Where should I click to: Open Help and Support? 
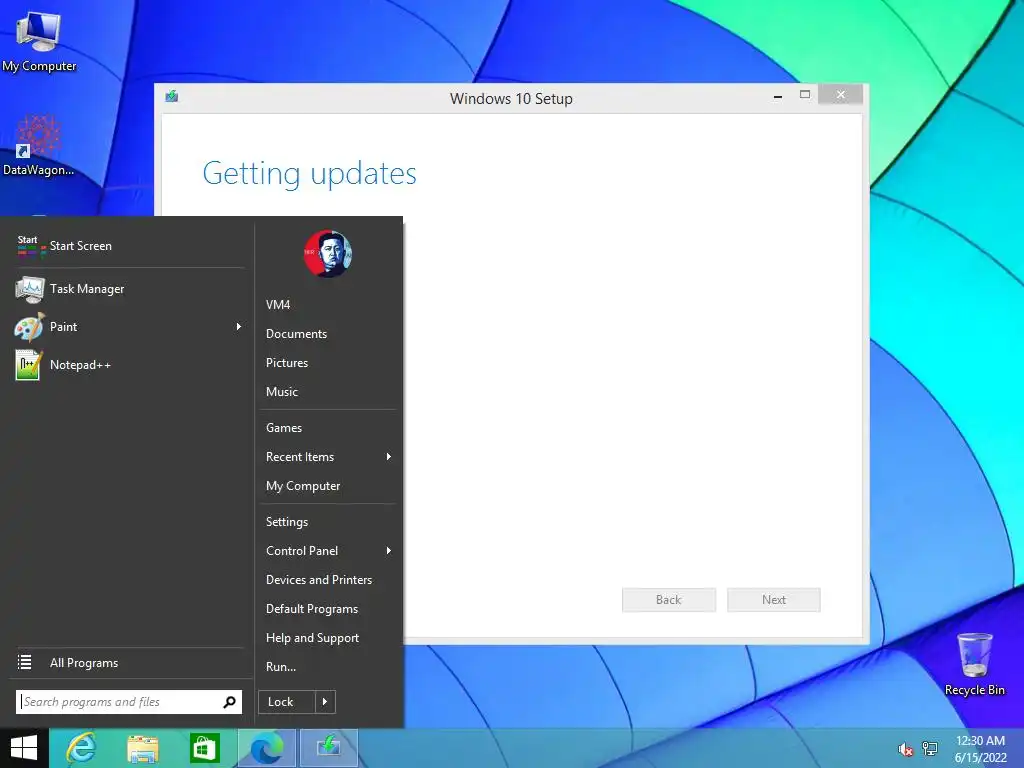click(328, 638)
